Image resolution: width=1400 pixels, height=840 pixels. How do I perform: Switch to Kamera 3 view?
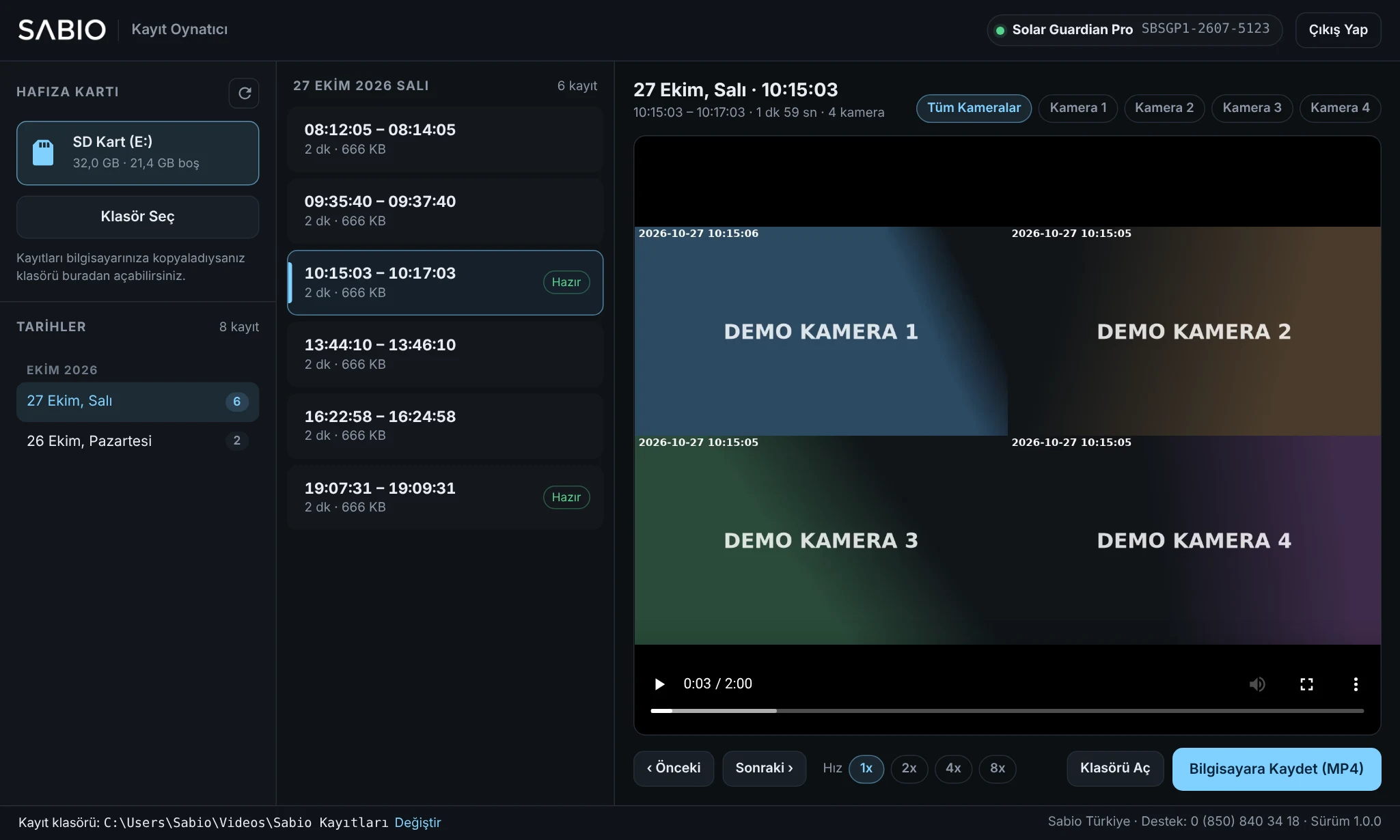pos(1252,108)
